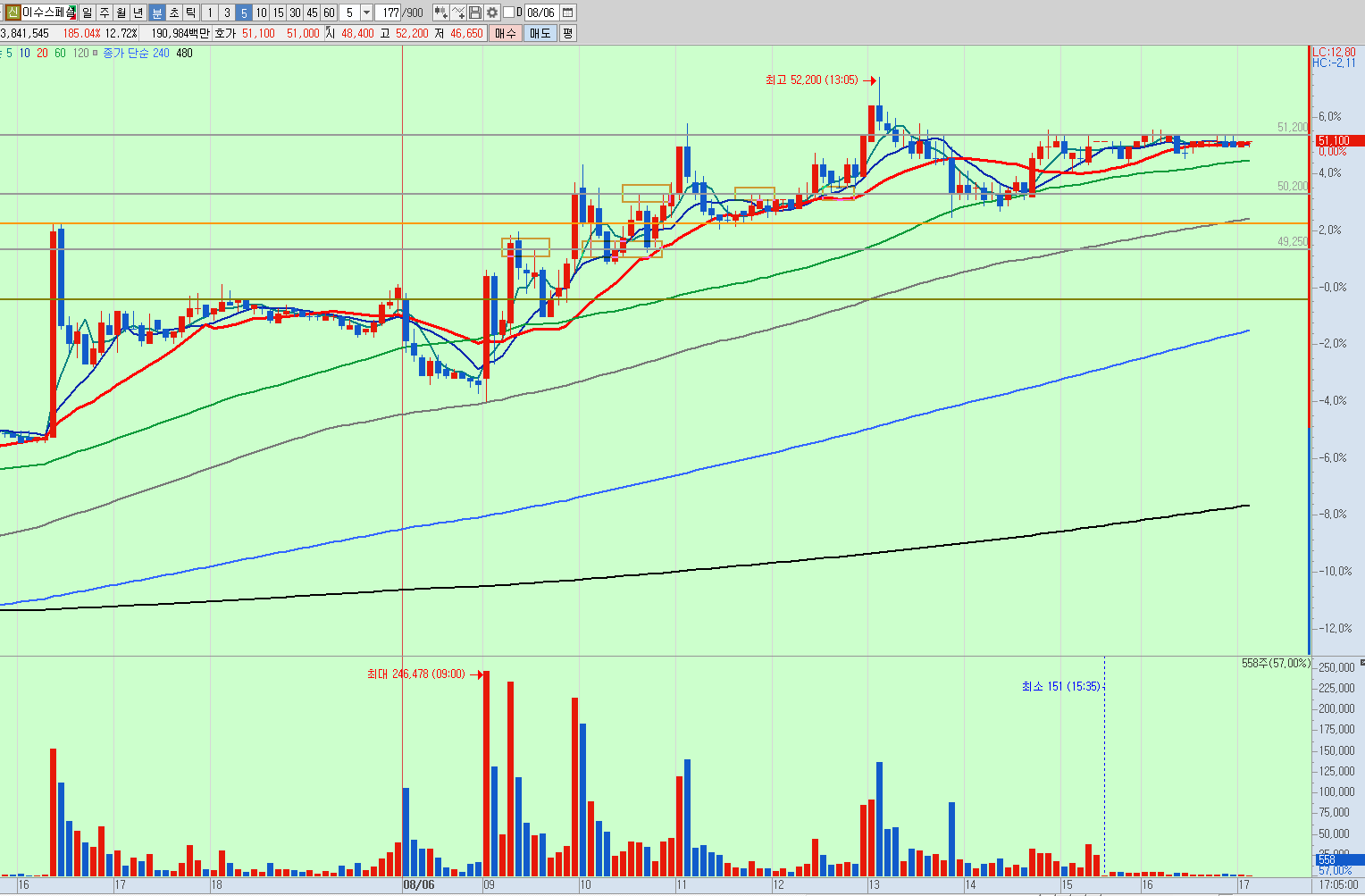The width and height of the screenshot is (1365, 896).
Task: Select the 일 (daily) chart period
Action: tap(88, 13)
